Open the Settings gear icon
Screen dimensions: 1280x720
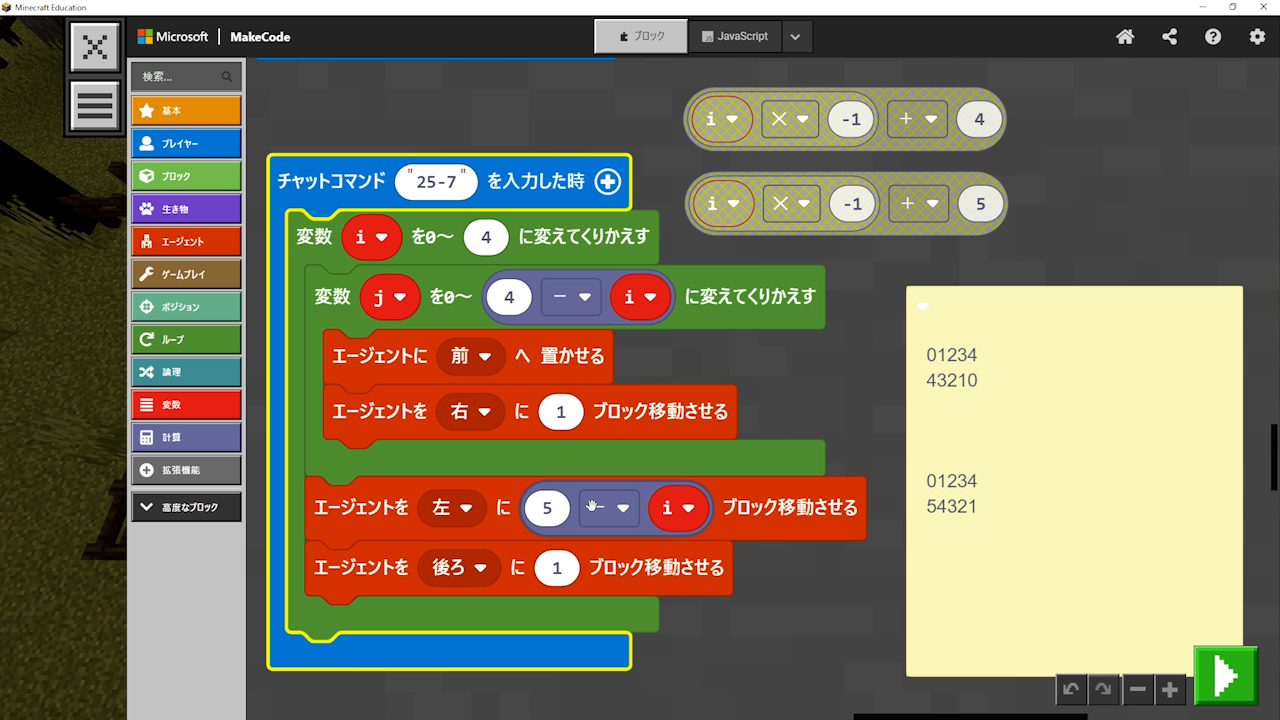pyautogui.click(x=1257, y=37)
